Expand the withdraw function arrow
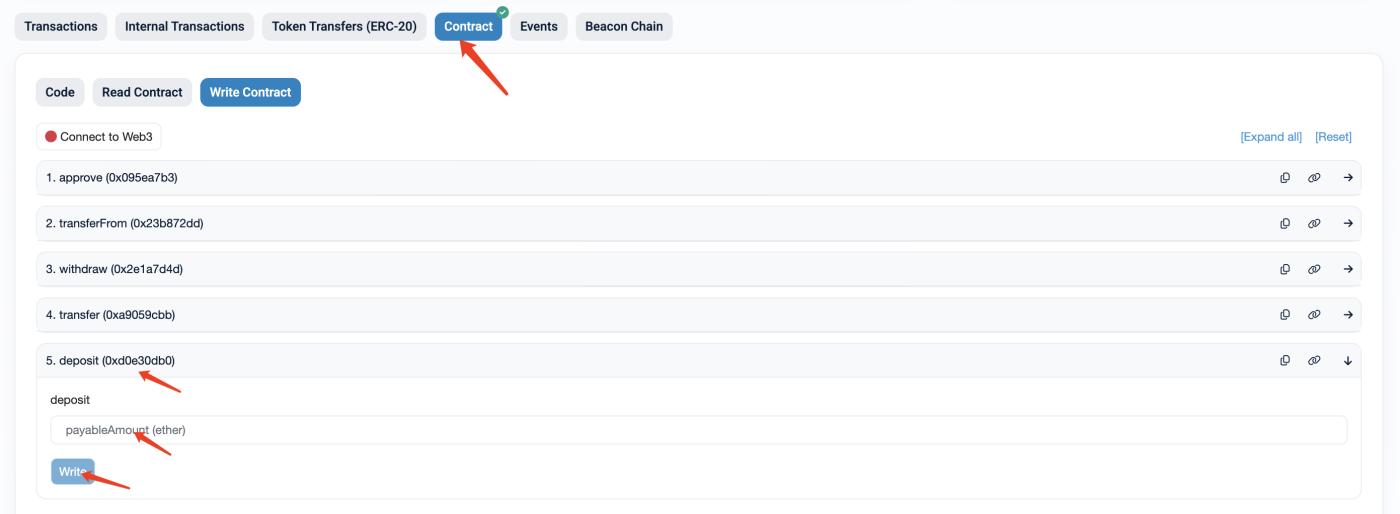This screenshot has height=514, width=1400. pyautogui.click(x=1347, y=269)
